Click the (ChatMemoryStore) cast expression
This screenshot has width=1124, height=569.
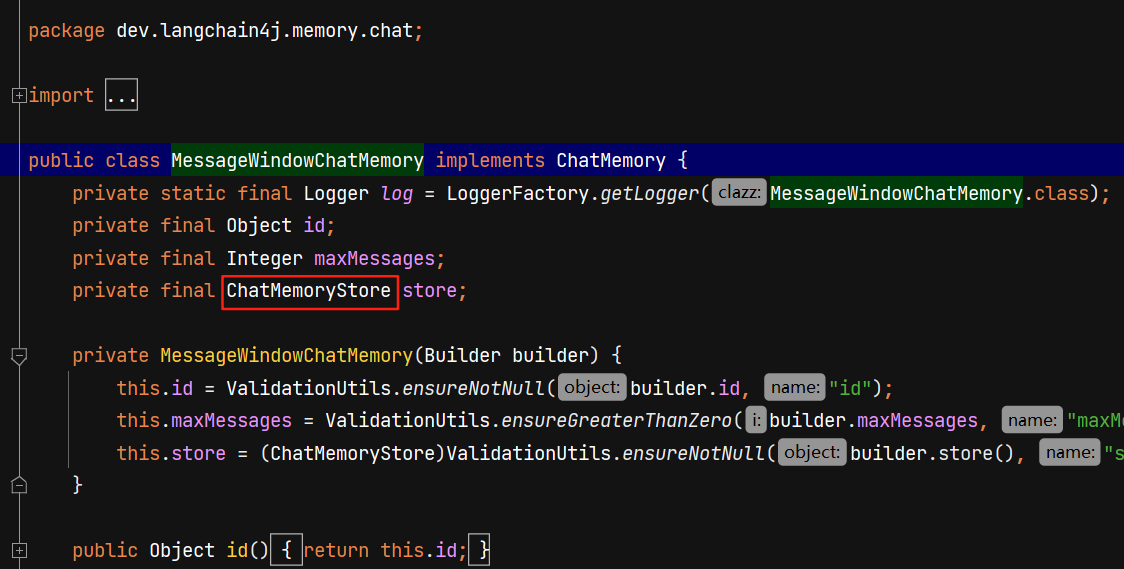(353, 454)
